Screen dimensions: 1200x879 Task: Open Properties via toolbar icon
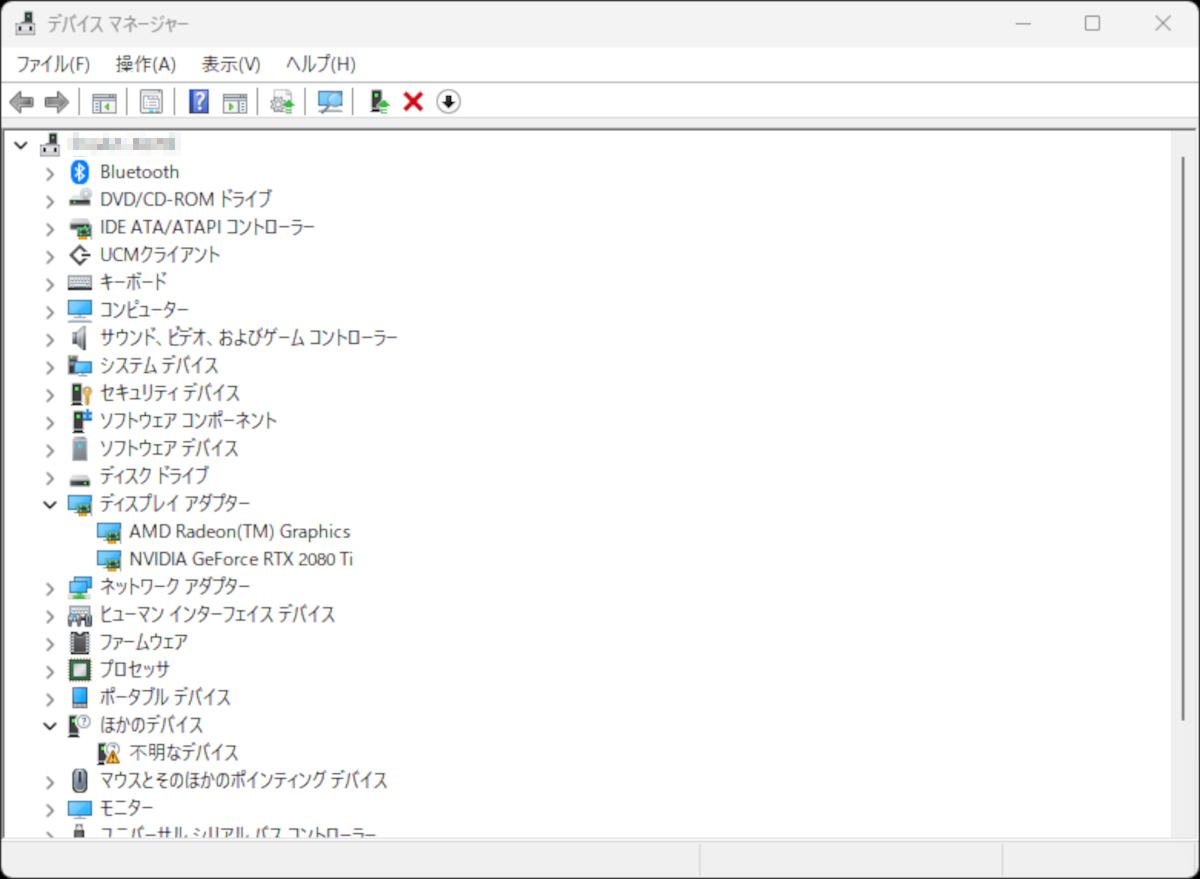(151, 102)
